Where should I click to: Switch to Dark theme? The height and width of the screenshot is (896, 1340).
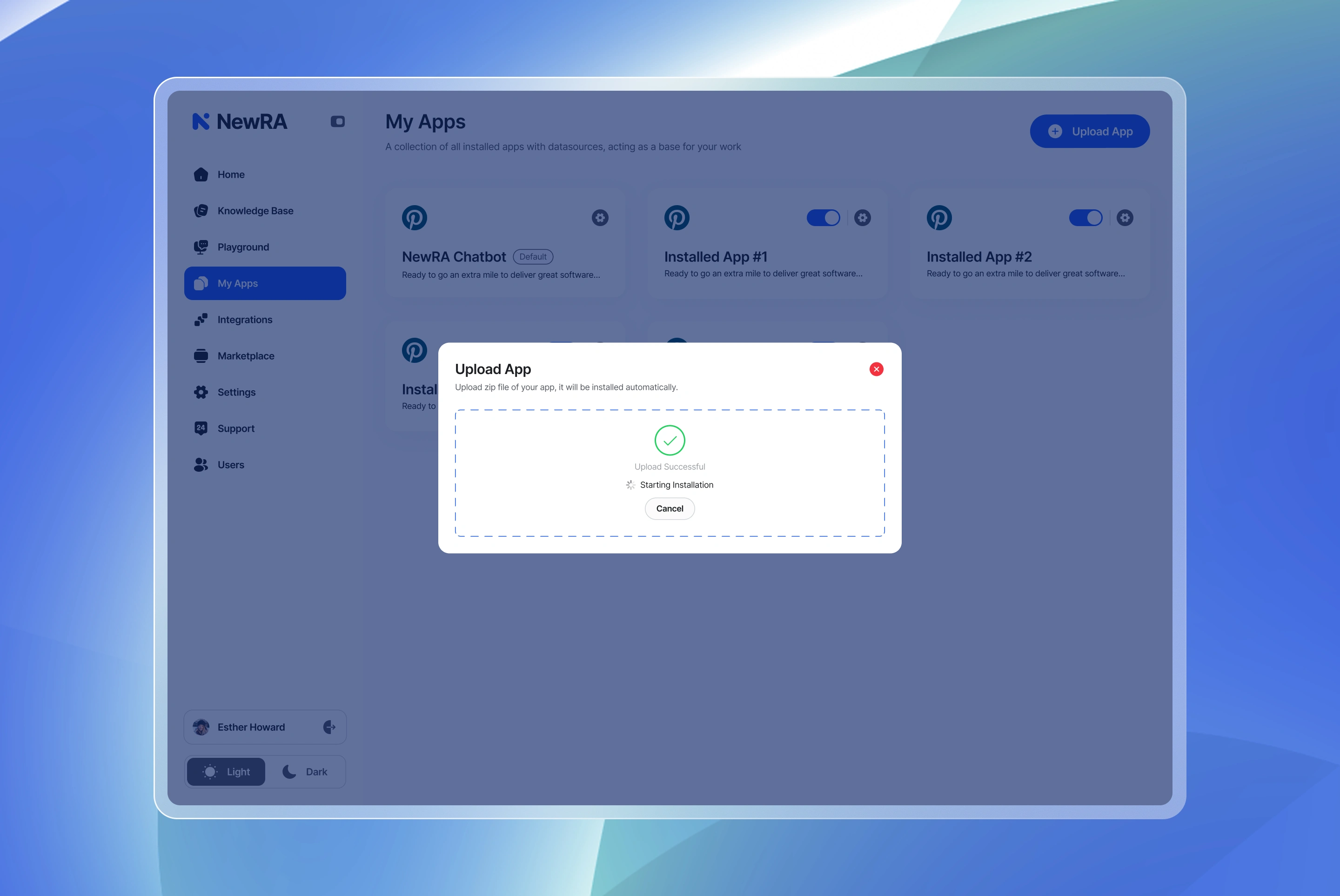305,772
